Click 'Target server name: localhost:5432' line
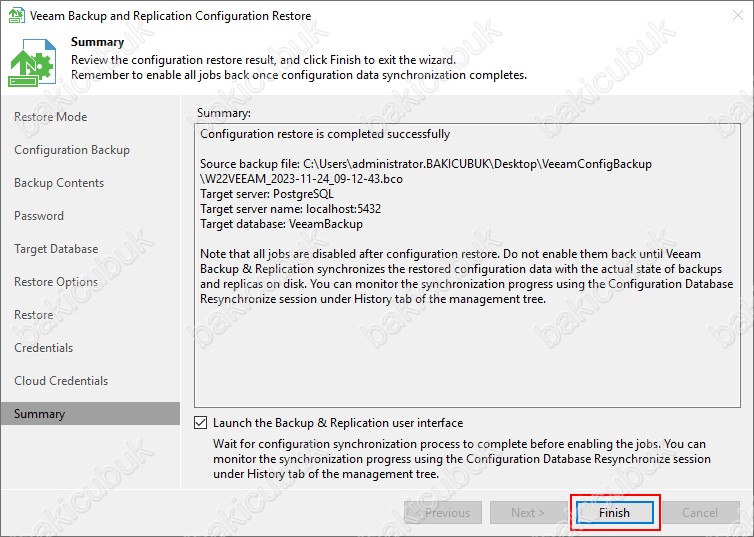The image size is (754, 537). (290, 209)
